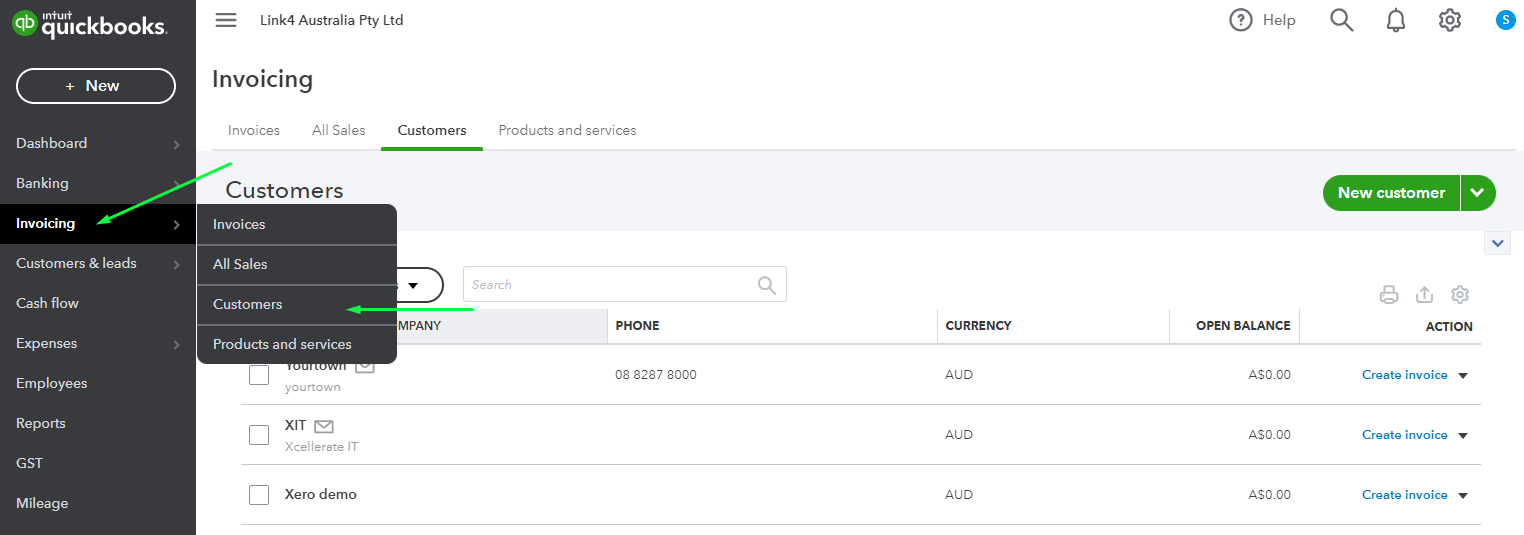
Task: Create invoice for XIT
Action: (1404, 435)
